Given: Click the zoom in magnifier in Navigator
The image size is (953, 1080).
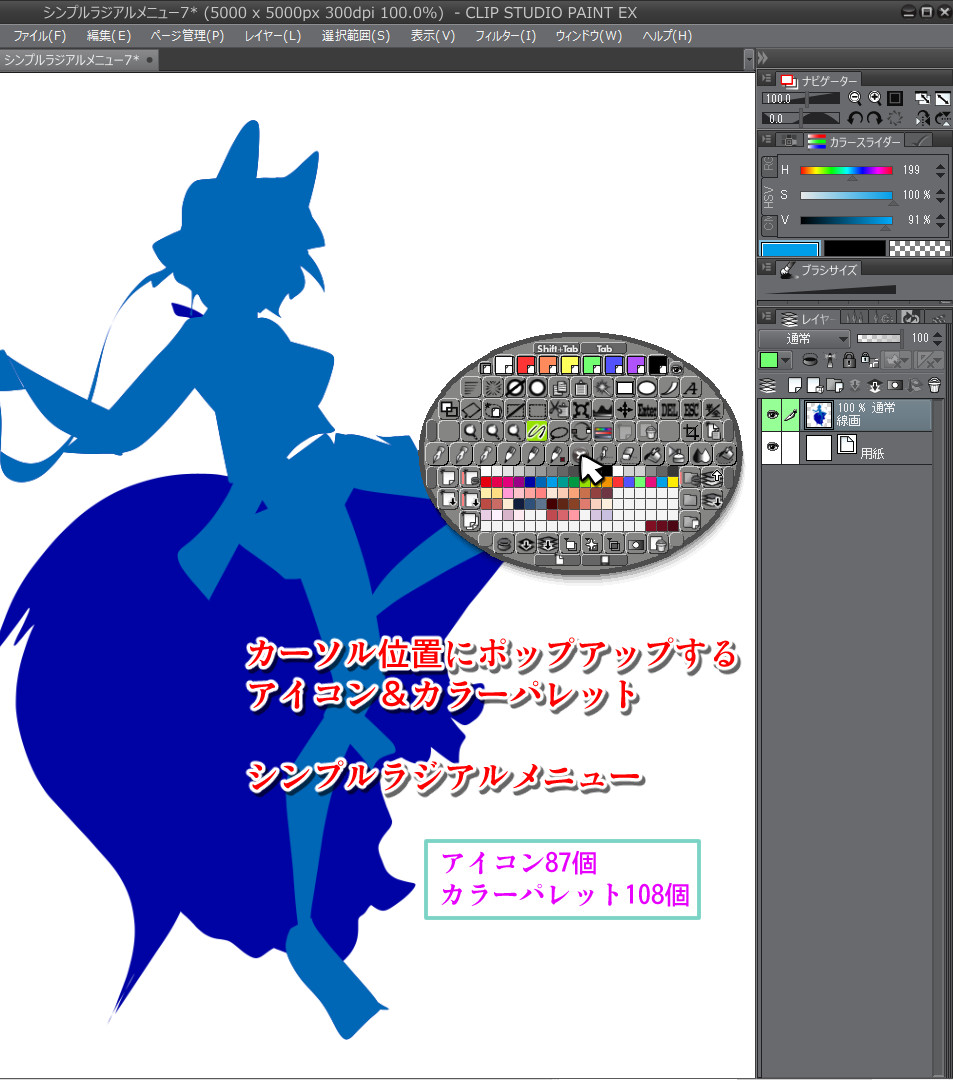Looking at the screenshot, I should [875, 98].
